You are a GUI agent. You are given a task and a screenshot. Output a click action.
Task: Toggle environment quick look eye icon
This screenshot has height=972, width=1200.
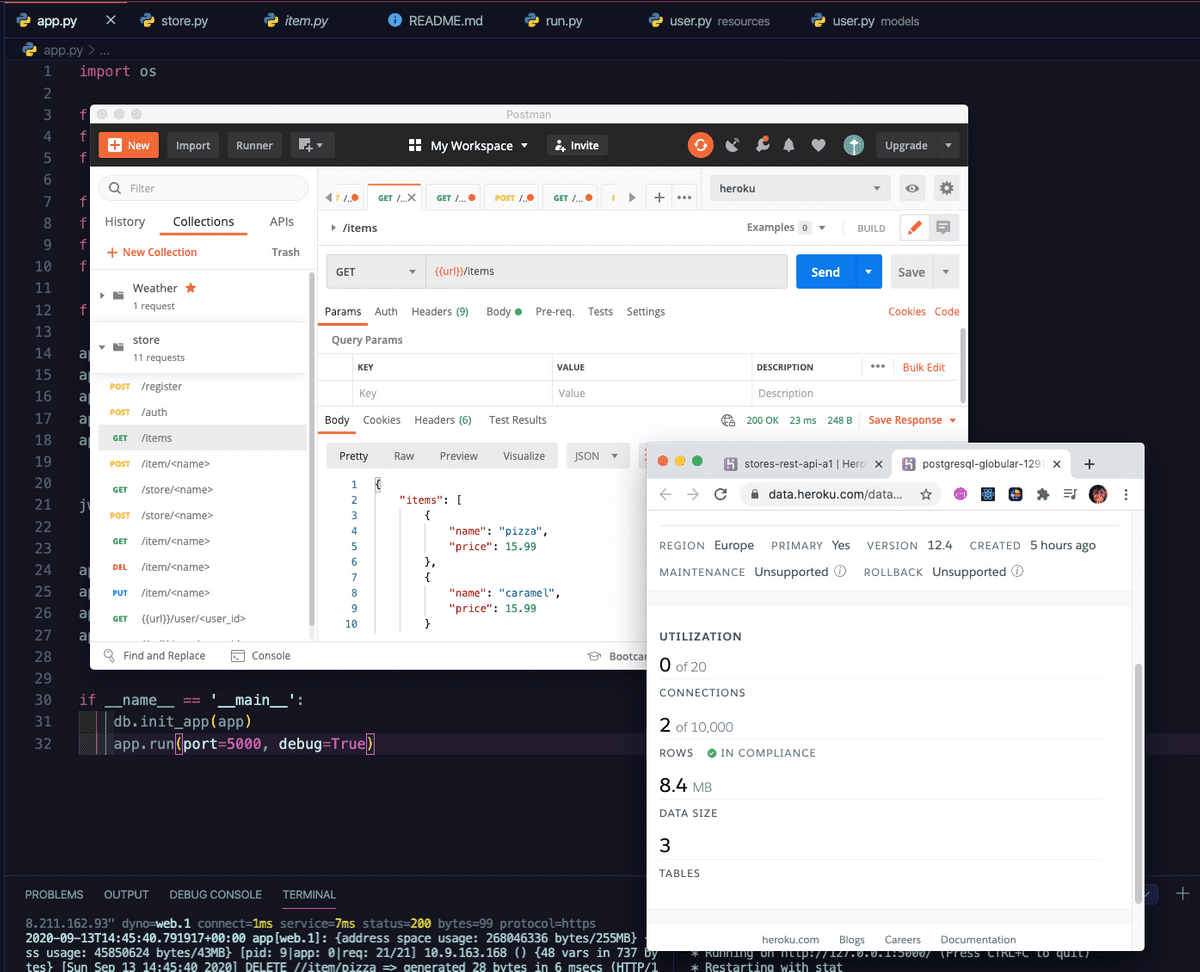tap(911, 188)
